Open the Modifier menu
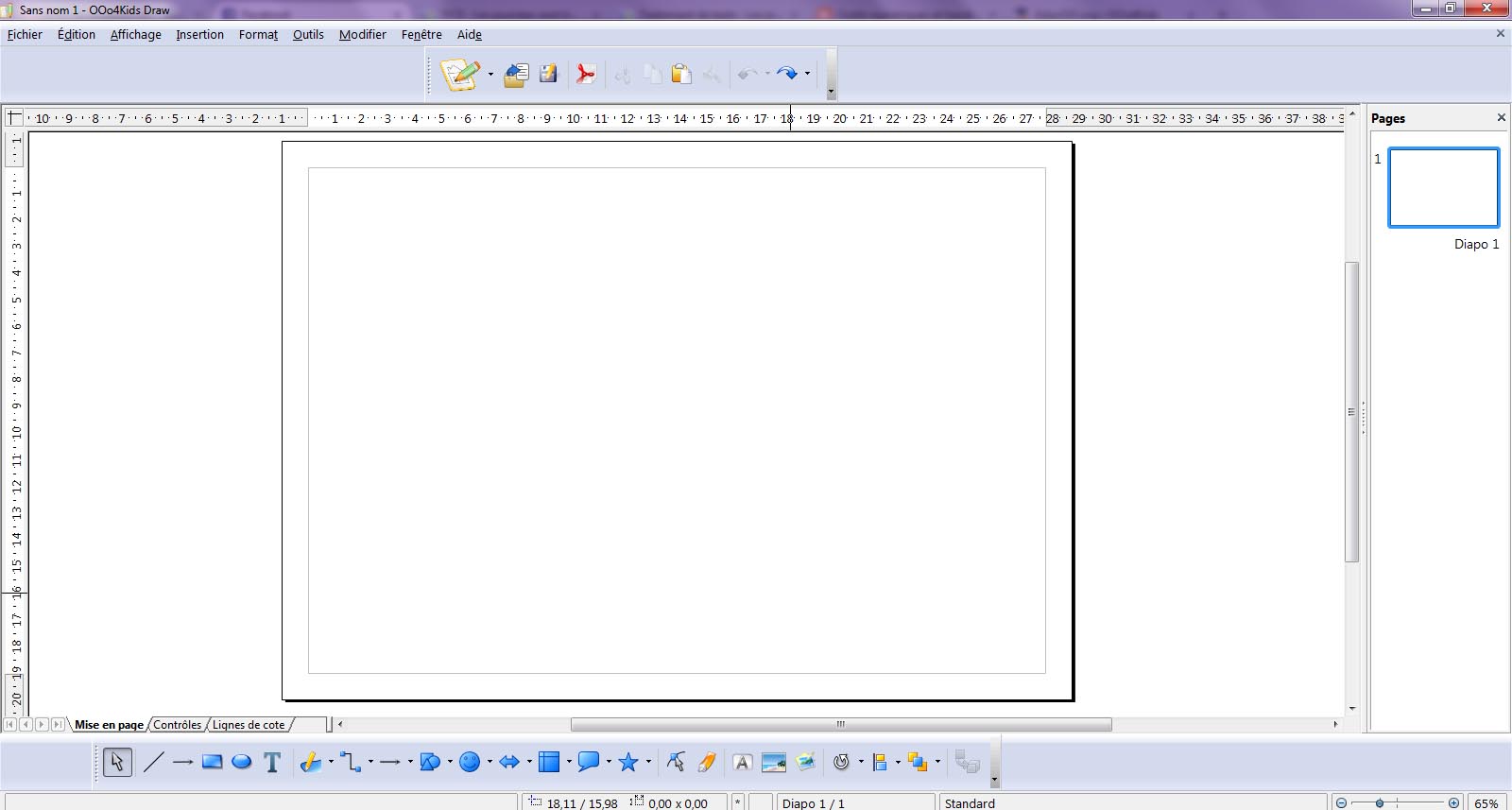The width and height of the screenshot is (1512, 810). coord(363,34)
